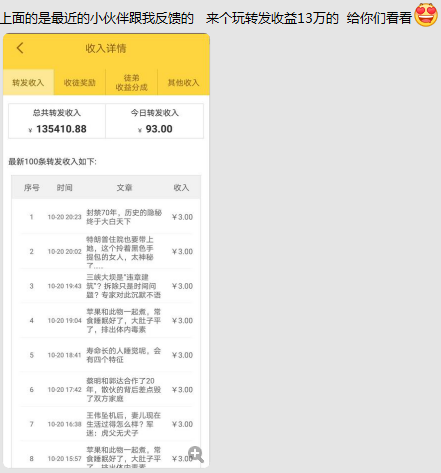Open the 徒弟收益分成 tab
This screenshot has width=441, height=473.
point(131,82)
